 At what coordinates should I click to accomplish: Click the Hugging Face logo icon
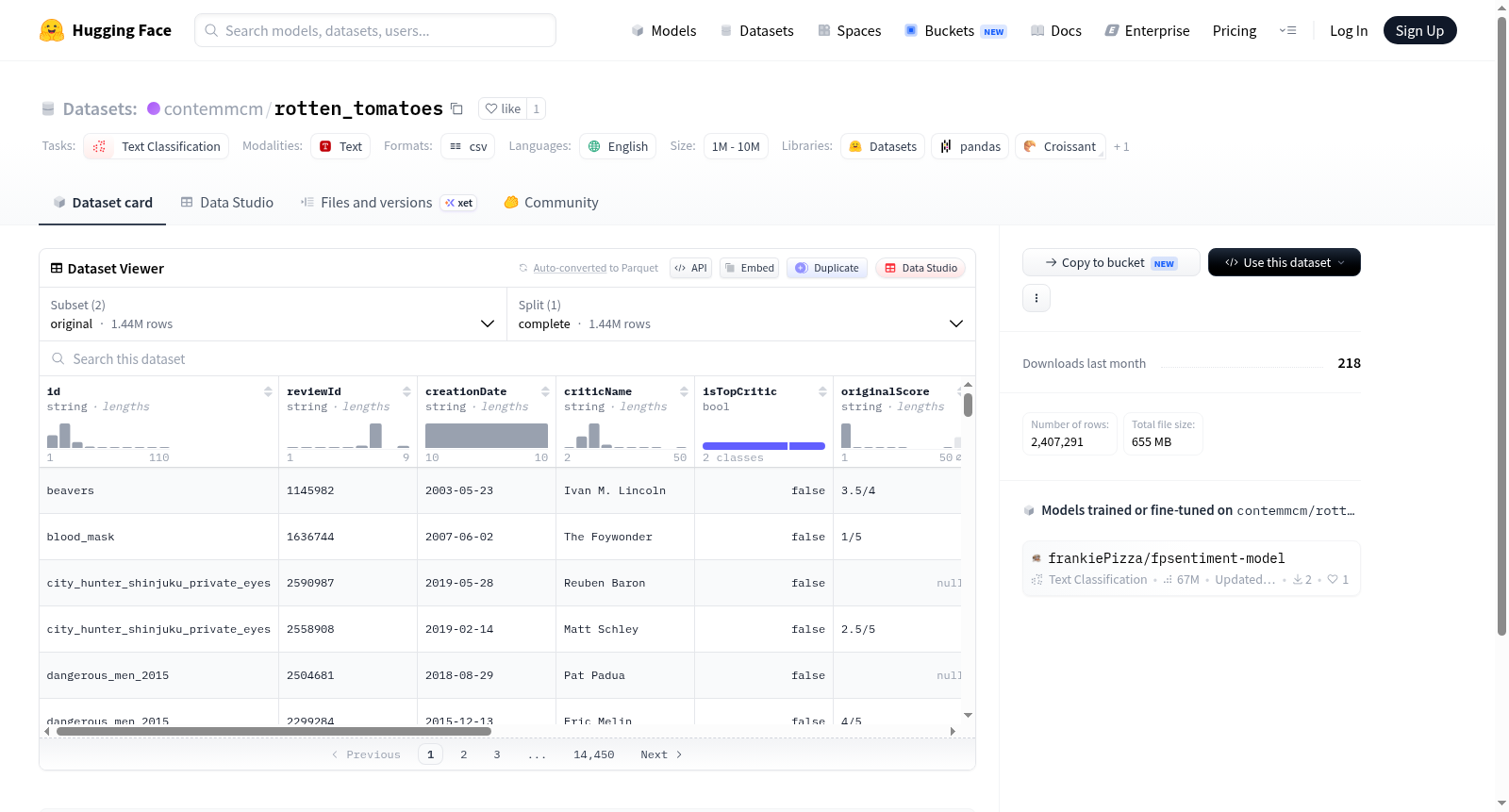click(x=52, y=30)
